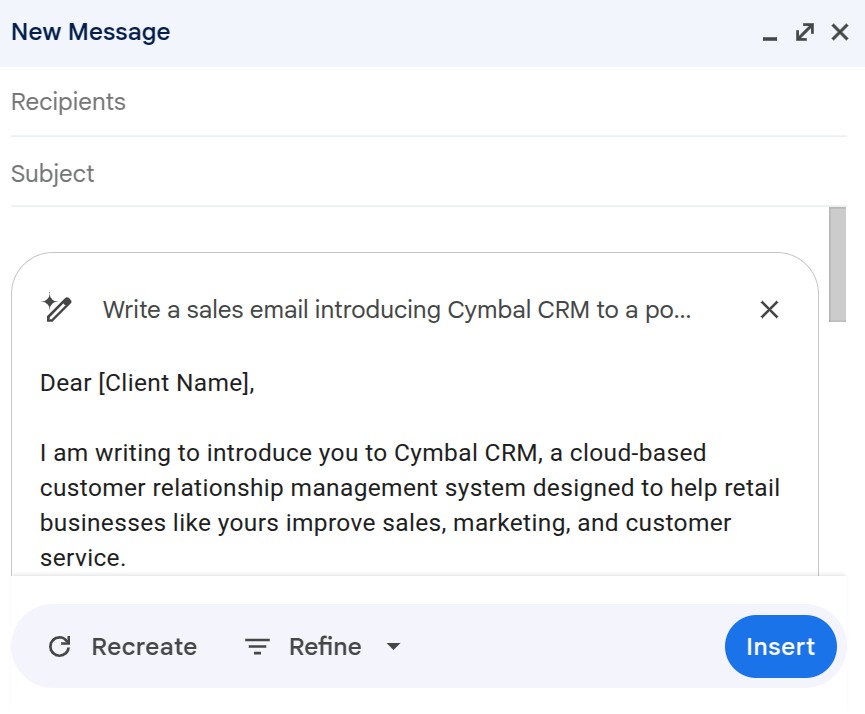
Task: Click the scrollbar track below the thumb
Action: [838, 450]
